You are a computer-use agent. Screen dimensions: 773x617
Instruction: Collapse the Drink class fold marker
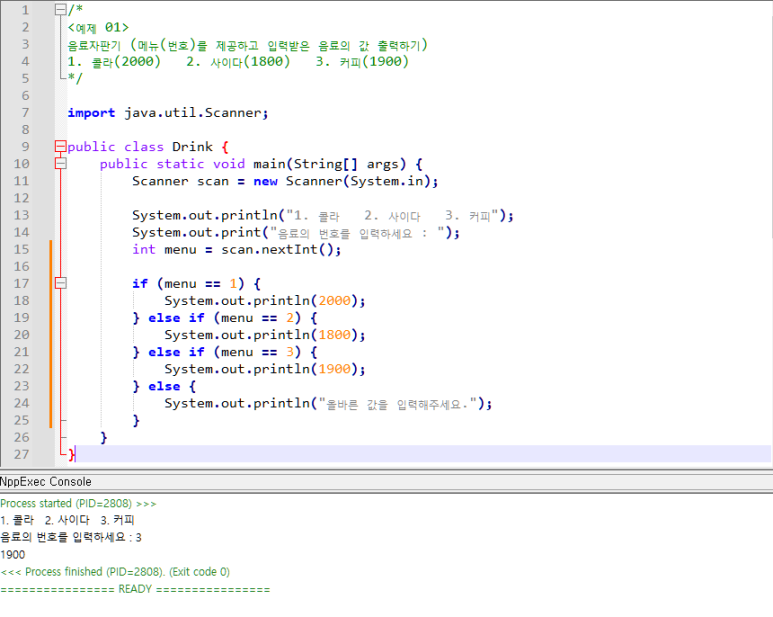click(61, 146)
